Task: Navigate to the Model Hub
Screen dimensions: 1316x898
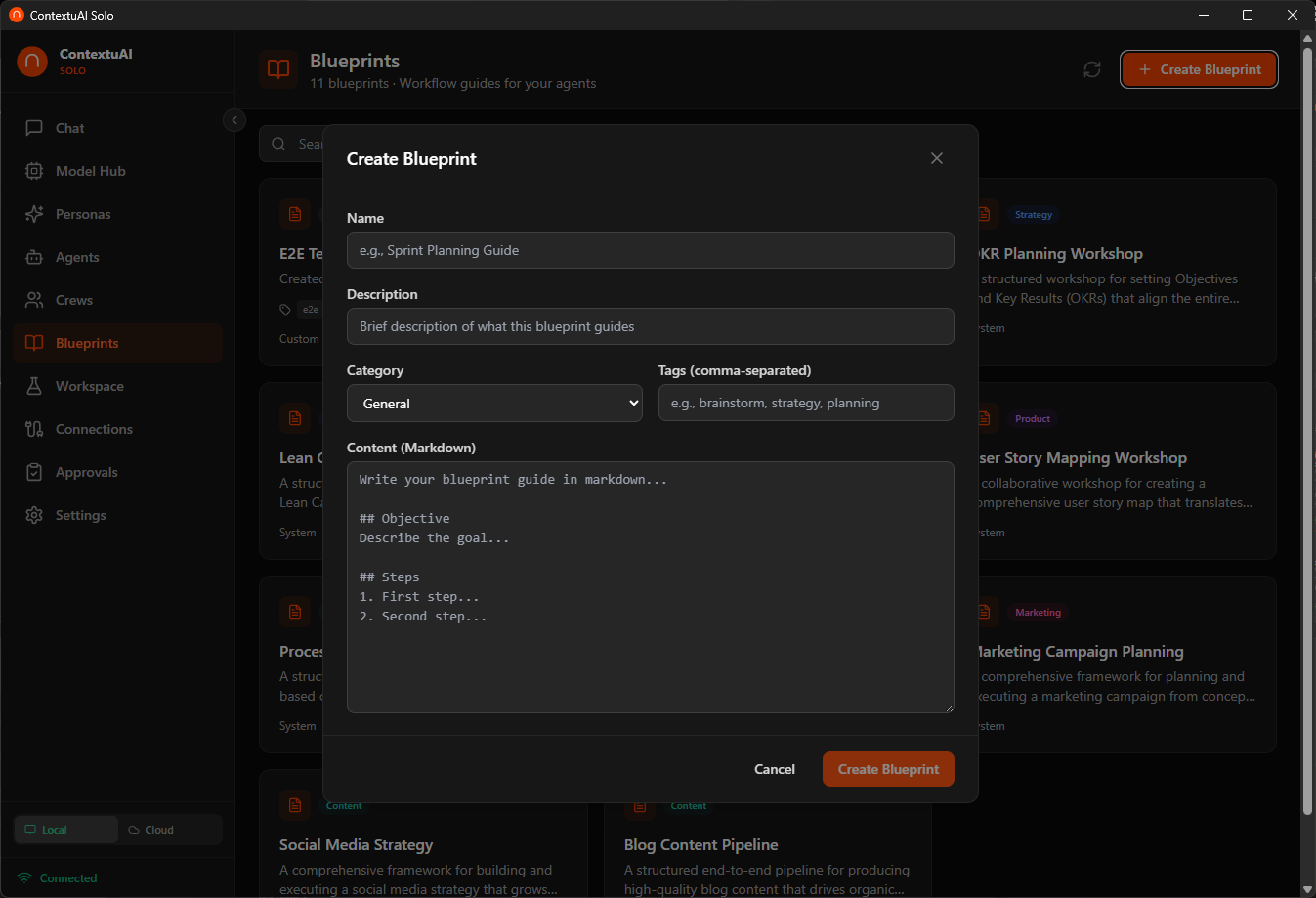Action: pyautogui.click(x=90, y=171)
